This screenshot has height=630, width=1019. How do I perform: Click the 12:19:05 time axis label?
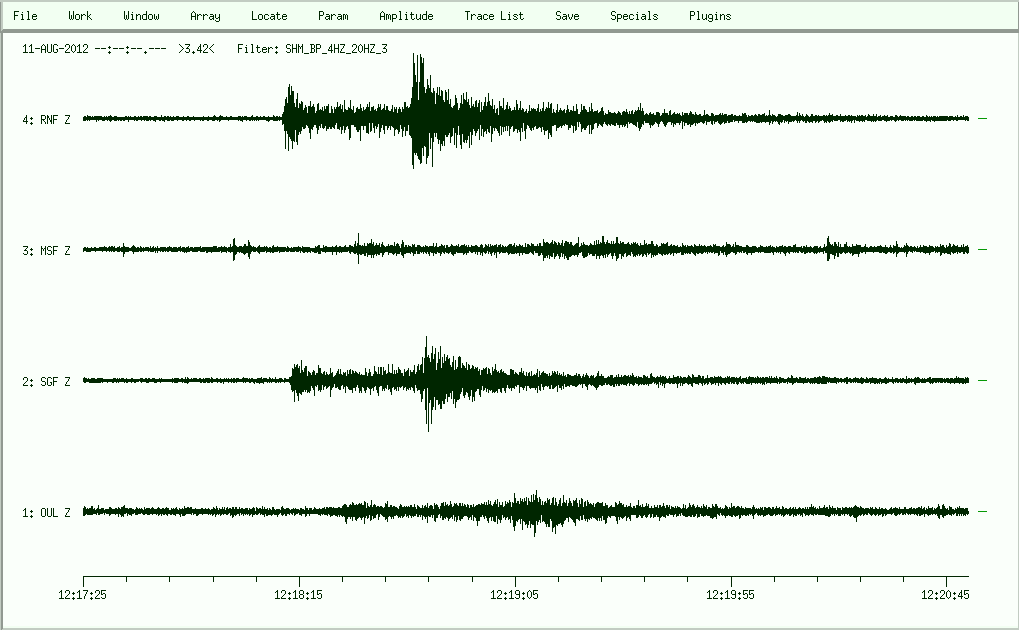pyautogui.click(x=515, y=594)
